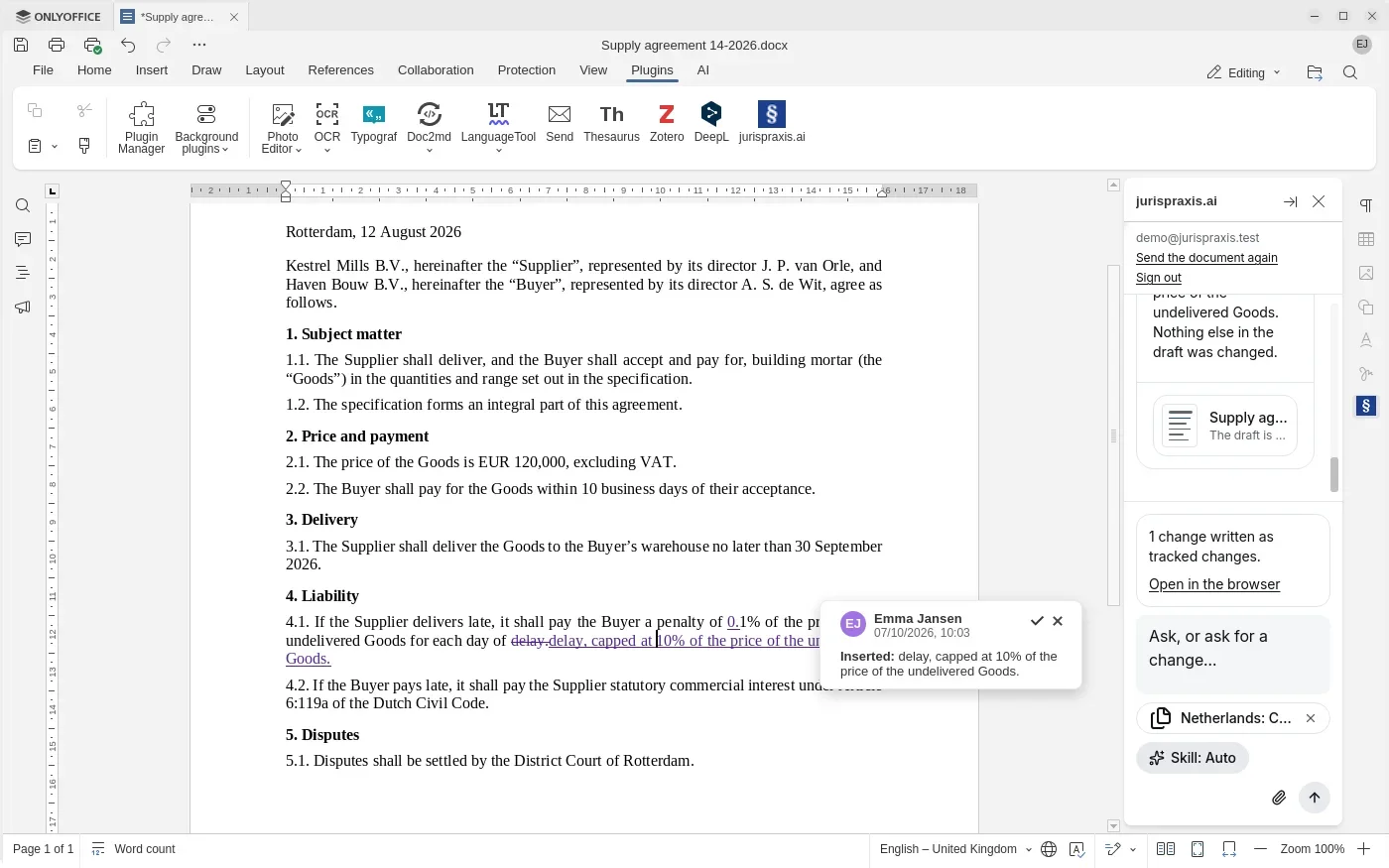Start the DeepL translator plugin
The width and height of the screenshot is (1389, 868).
pyautogui.click(x=710, y=123)
